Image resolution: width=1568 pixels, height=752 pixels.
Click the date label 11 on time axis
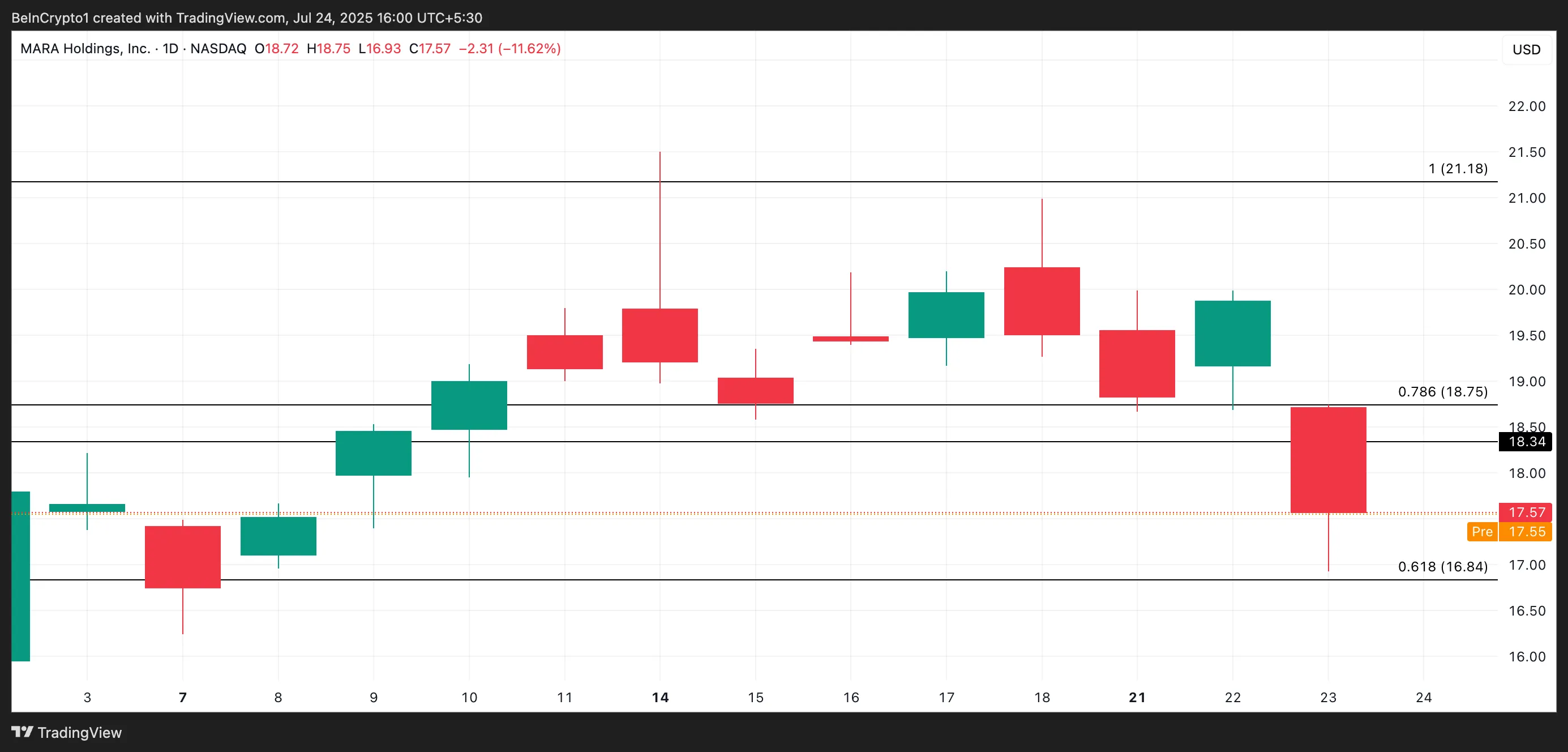[x=565, y=697]
